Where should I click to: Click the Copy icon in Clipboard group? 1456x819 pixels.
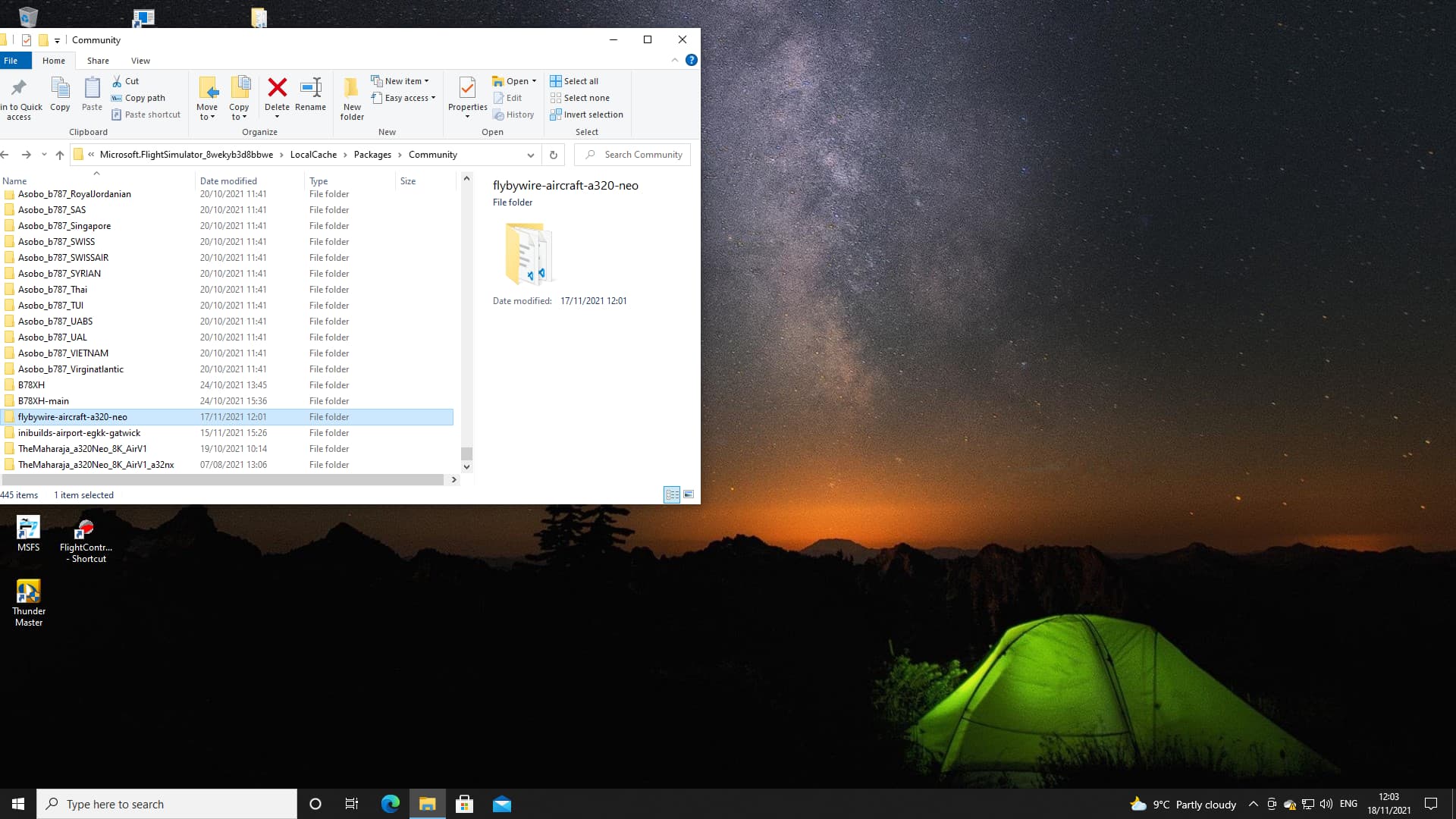coord(60,89)
